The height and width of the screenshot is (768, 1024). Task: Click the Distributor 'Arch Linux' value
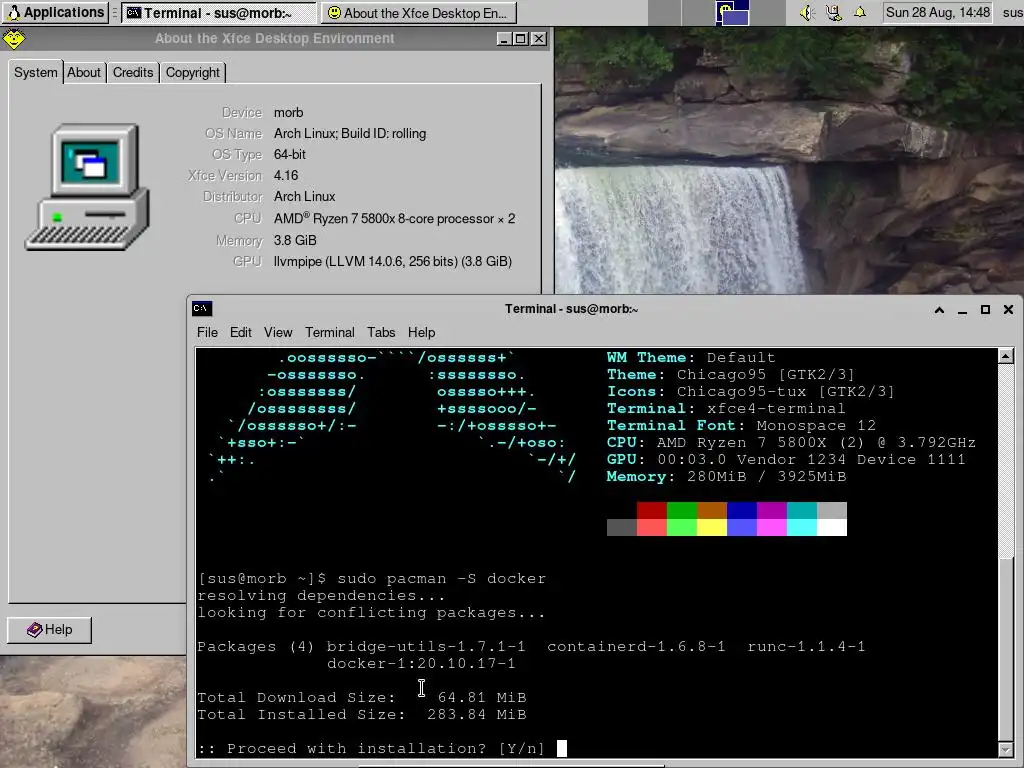(304, 196)
